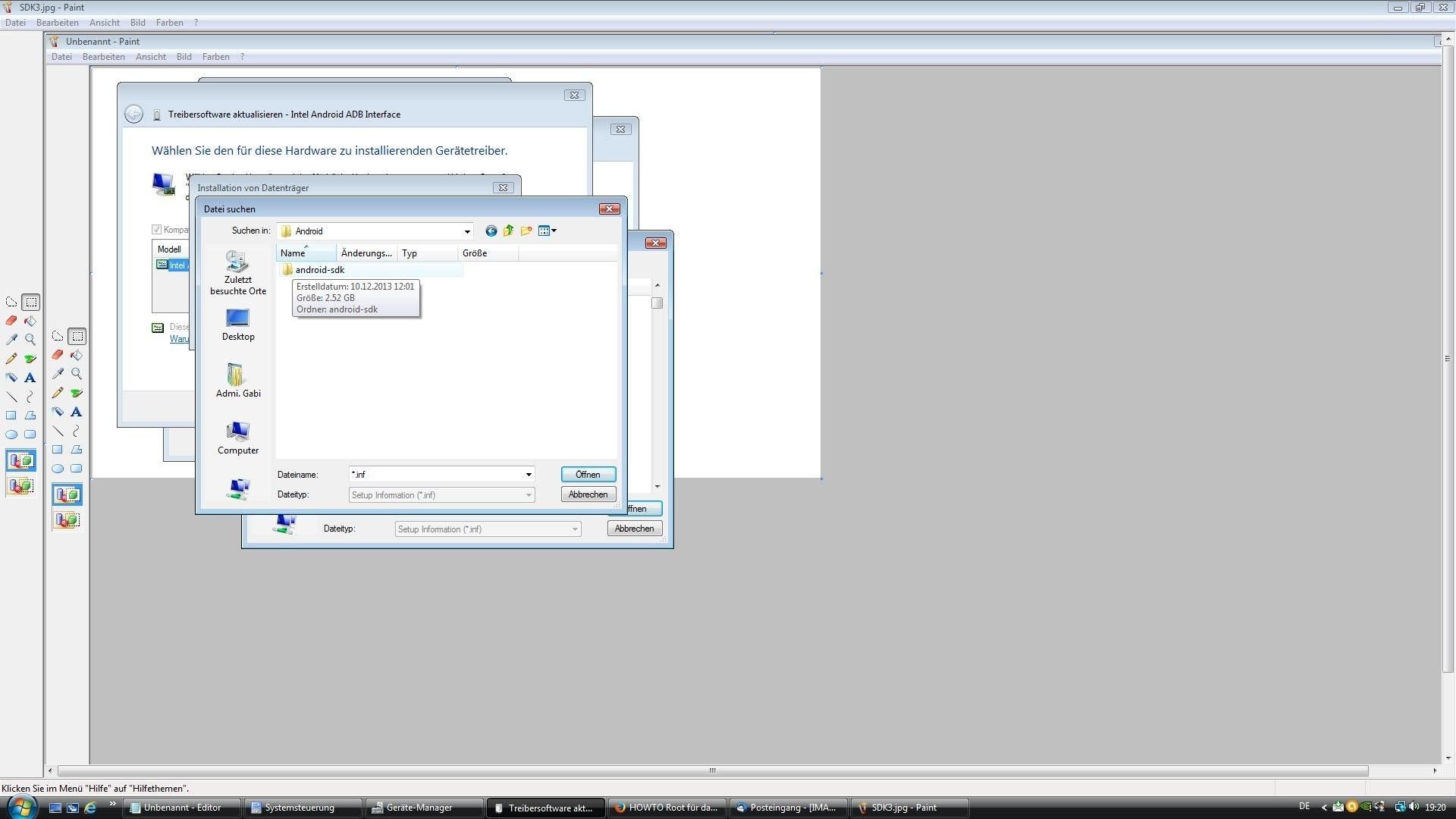Select Curve tool in SDK3.jpg Paint toolbox

(30, 397)
